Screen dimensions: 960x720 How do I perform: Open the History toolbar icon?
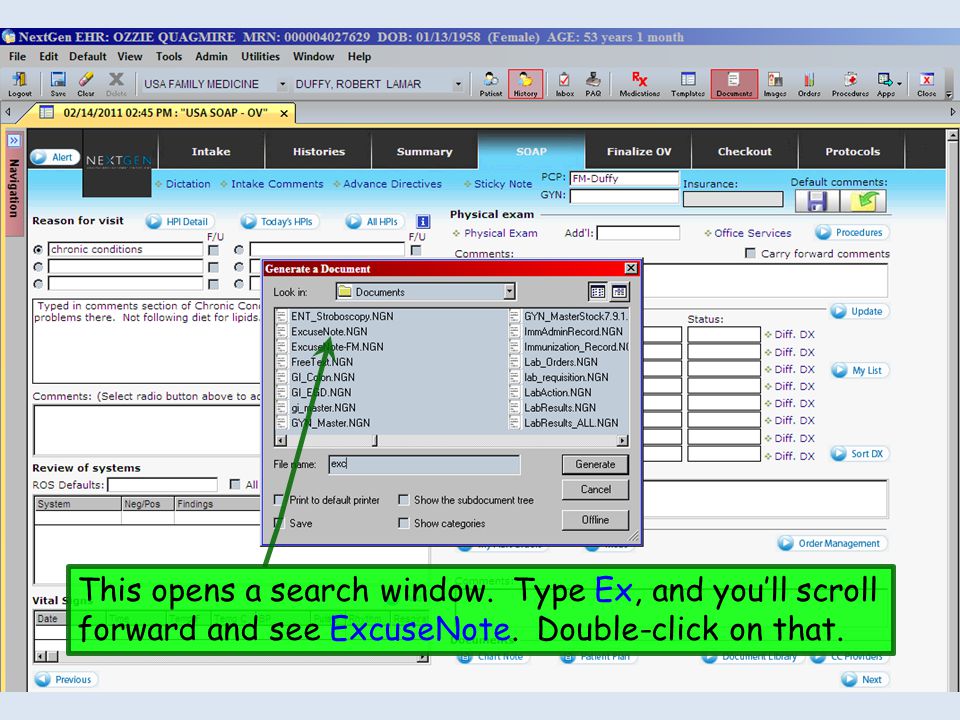pyautogui.click(x=525, y=84)
